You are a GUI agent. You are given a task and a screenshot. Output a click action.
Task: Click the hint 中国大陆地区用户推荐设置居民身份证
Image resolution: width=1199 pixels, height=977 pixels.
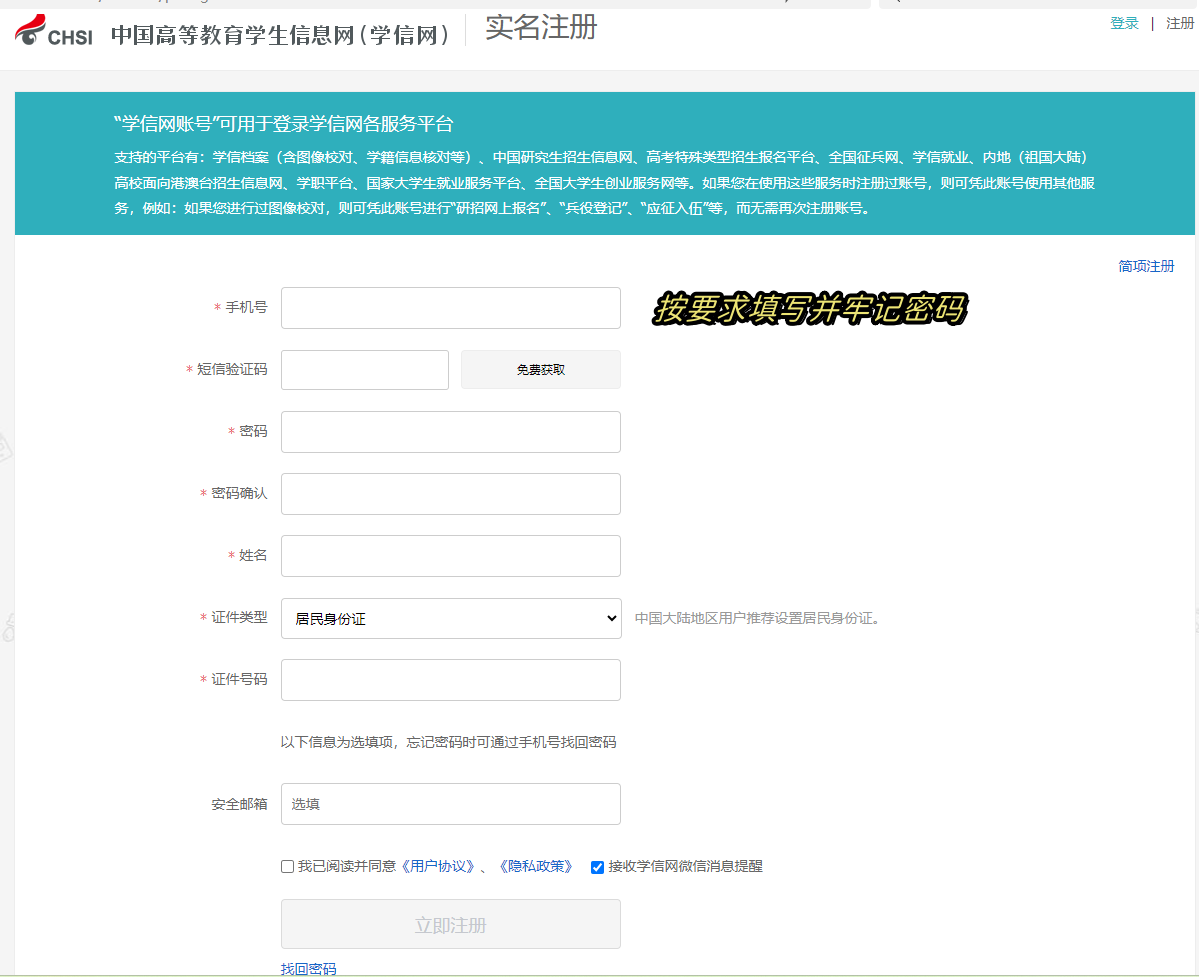[x=758, y=618]
